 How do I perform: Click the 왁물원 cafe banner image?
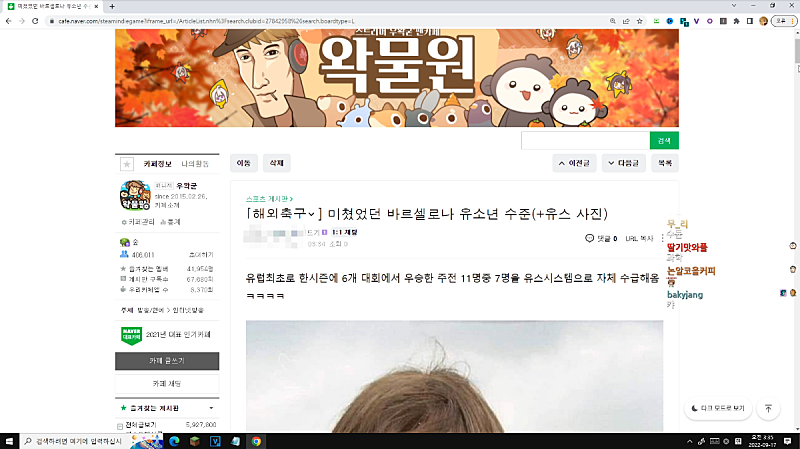396,78
